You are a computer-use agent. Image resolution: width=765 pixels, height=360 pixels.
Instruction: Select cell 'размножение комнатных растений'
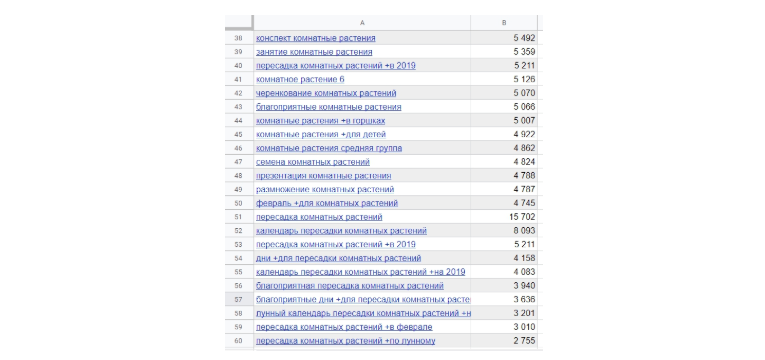pos(362,189)
